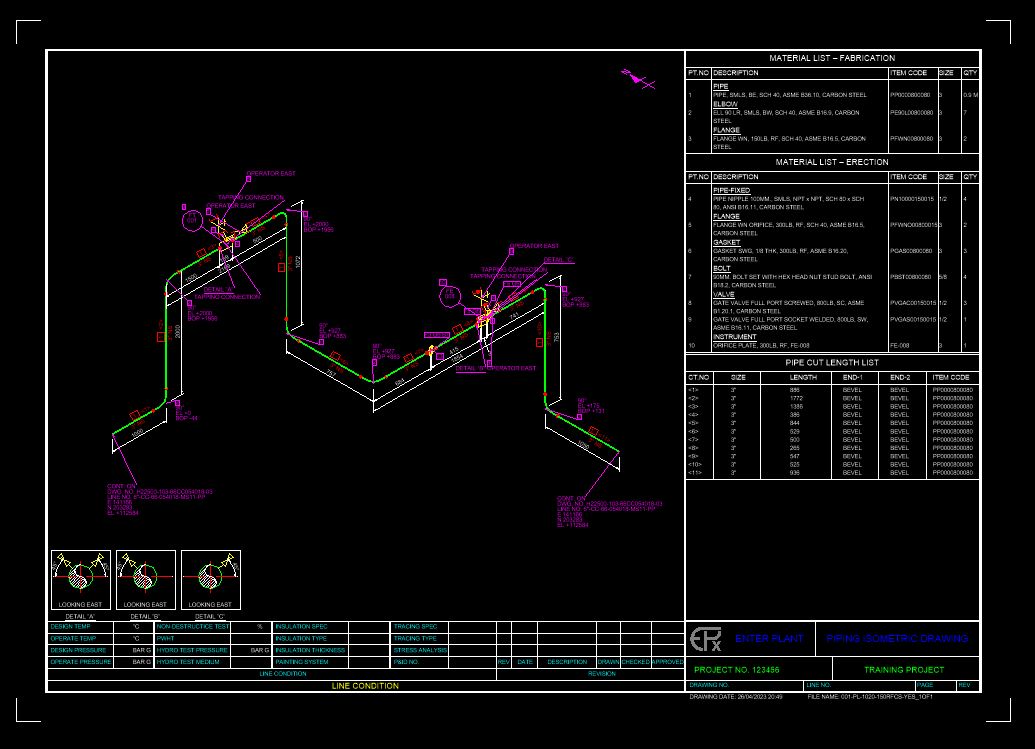Click the Material List – Fabrication heading
This screenshot has width=1035, height=749.
(x=832, y=58)
